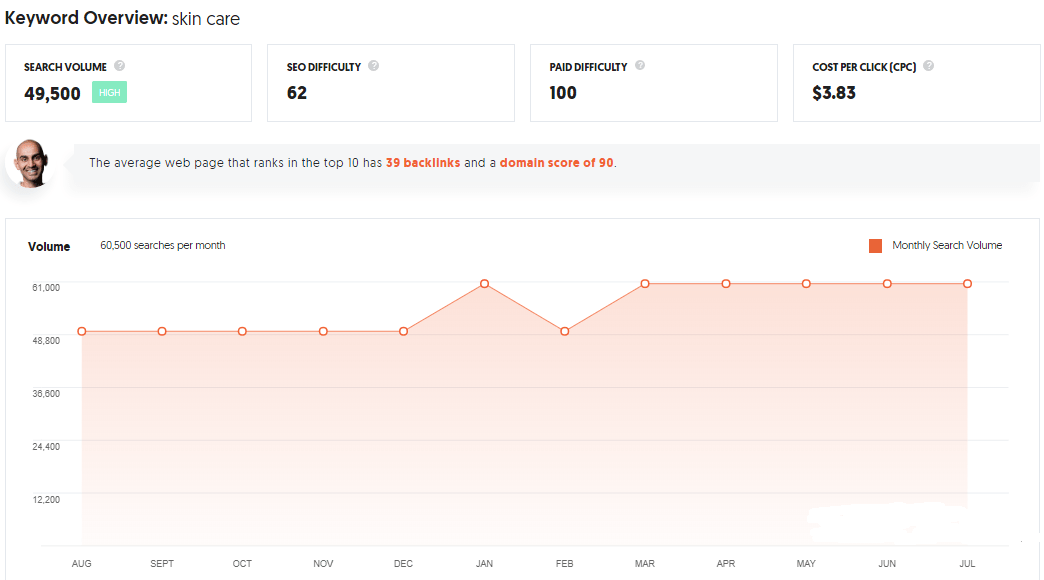Click the May data point marker
This screenshot has width=1044, height=580.
tap(806, 284)
